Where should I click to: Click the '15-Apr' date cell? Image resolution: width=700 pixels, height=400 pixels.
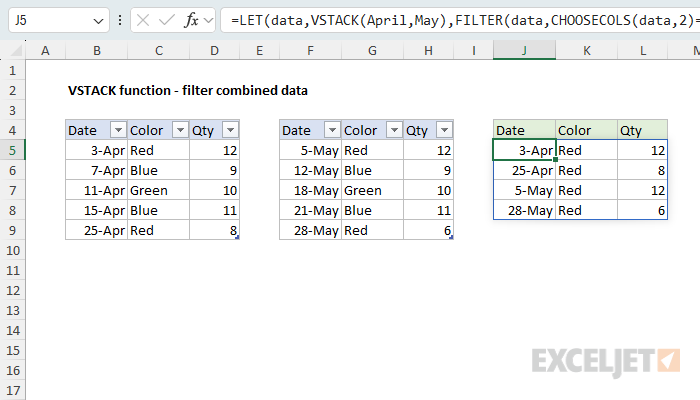pyautogui.click(x=96, y=210)
